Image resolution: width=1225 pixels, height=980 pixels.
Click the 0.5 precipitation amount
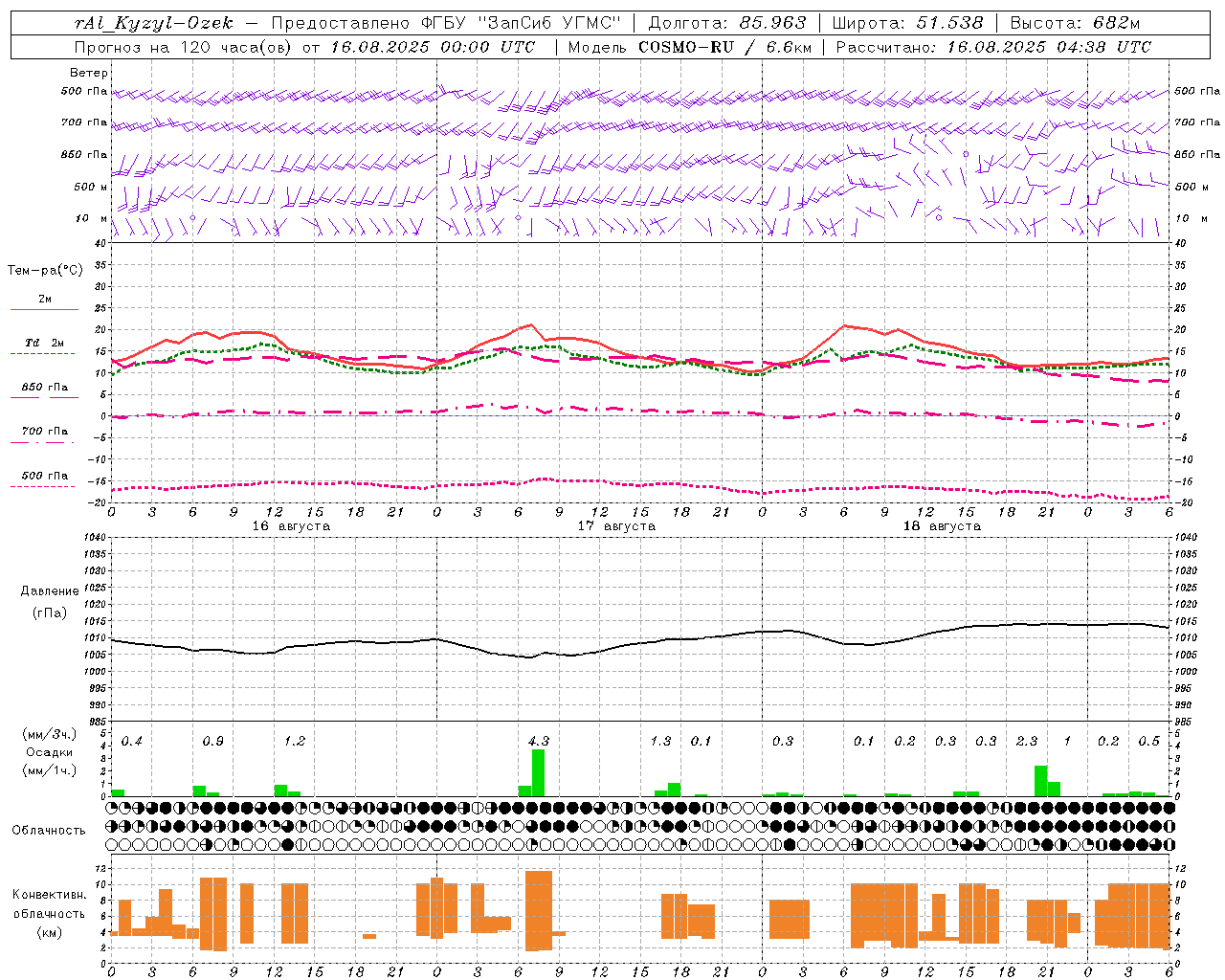[1149, 741]
